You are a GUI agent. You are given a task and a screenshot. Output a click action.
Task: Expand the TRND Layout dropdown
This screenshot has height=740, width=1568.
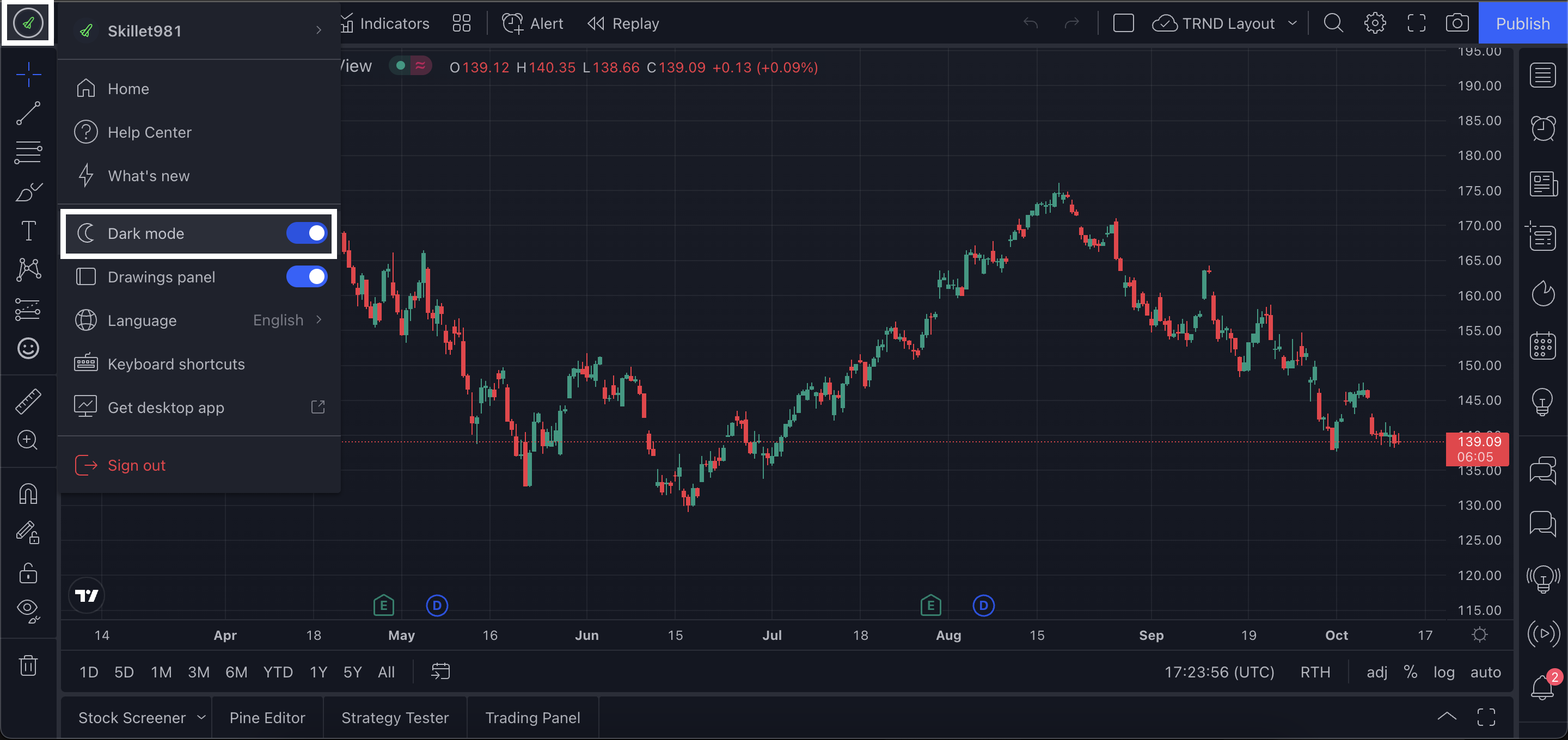(1293, 24)
